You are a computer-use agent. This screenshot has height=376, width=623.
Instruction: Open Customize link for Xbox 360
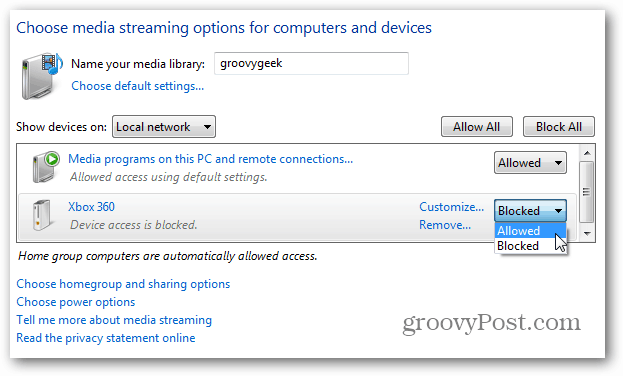pyautogui.click(x=451, y=207)
